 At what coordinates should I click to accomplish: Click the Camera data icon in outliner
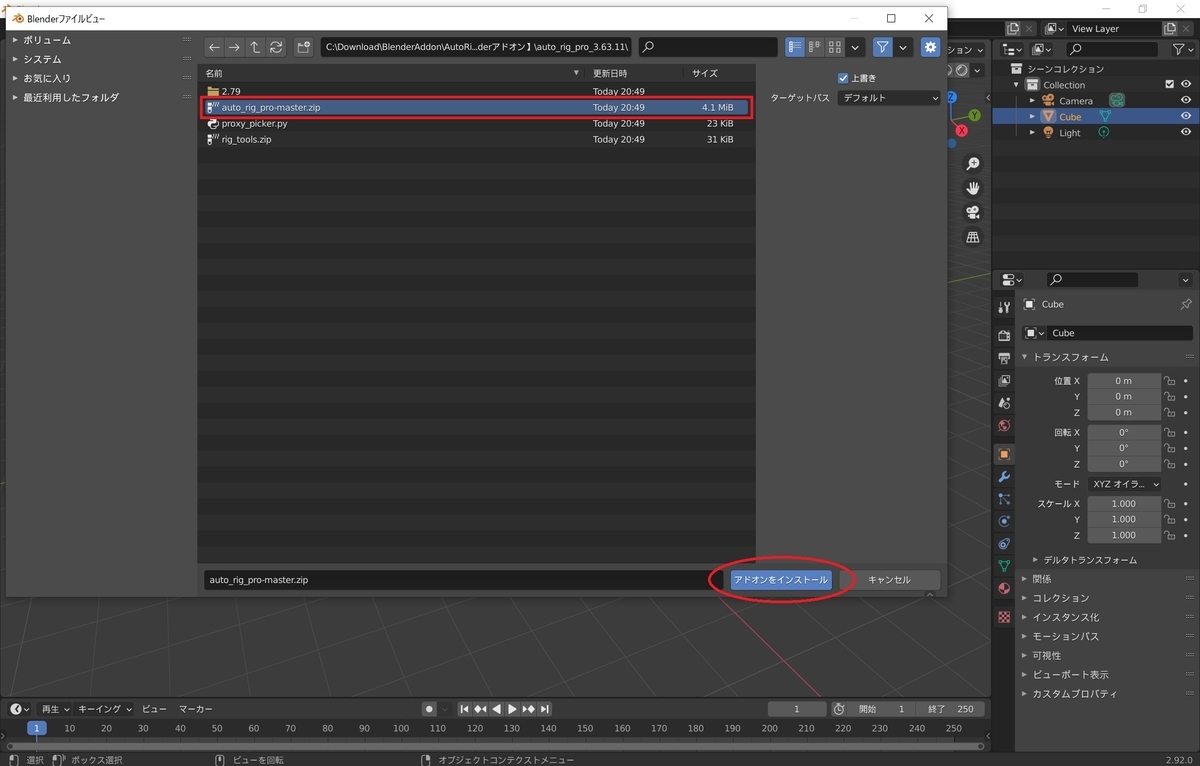(x=1117, y=101)
